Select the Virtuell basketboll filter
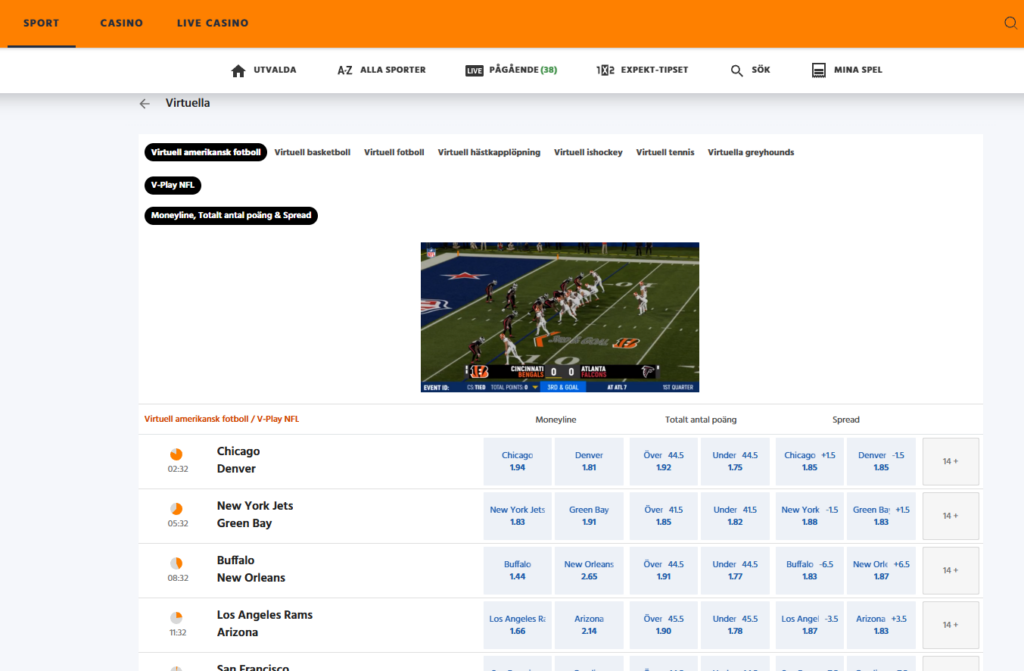This screenshot has height=671, width=1024. pyautogui.click(x=312, y=152)
